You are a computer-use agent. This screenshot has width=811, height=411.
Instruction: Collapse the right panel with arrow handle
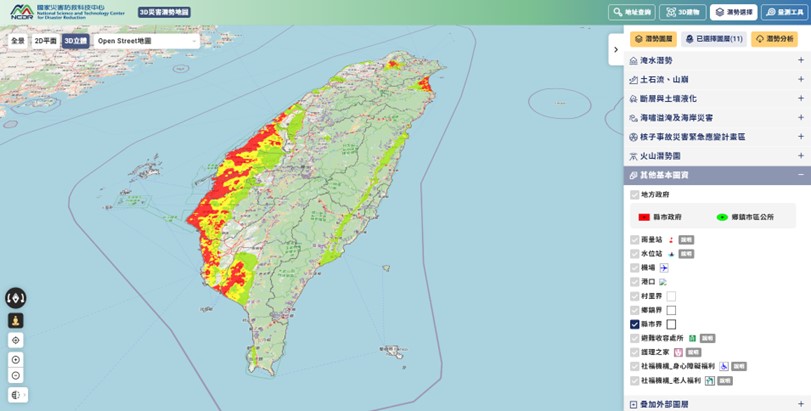[616, 50]
